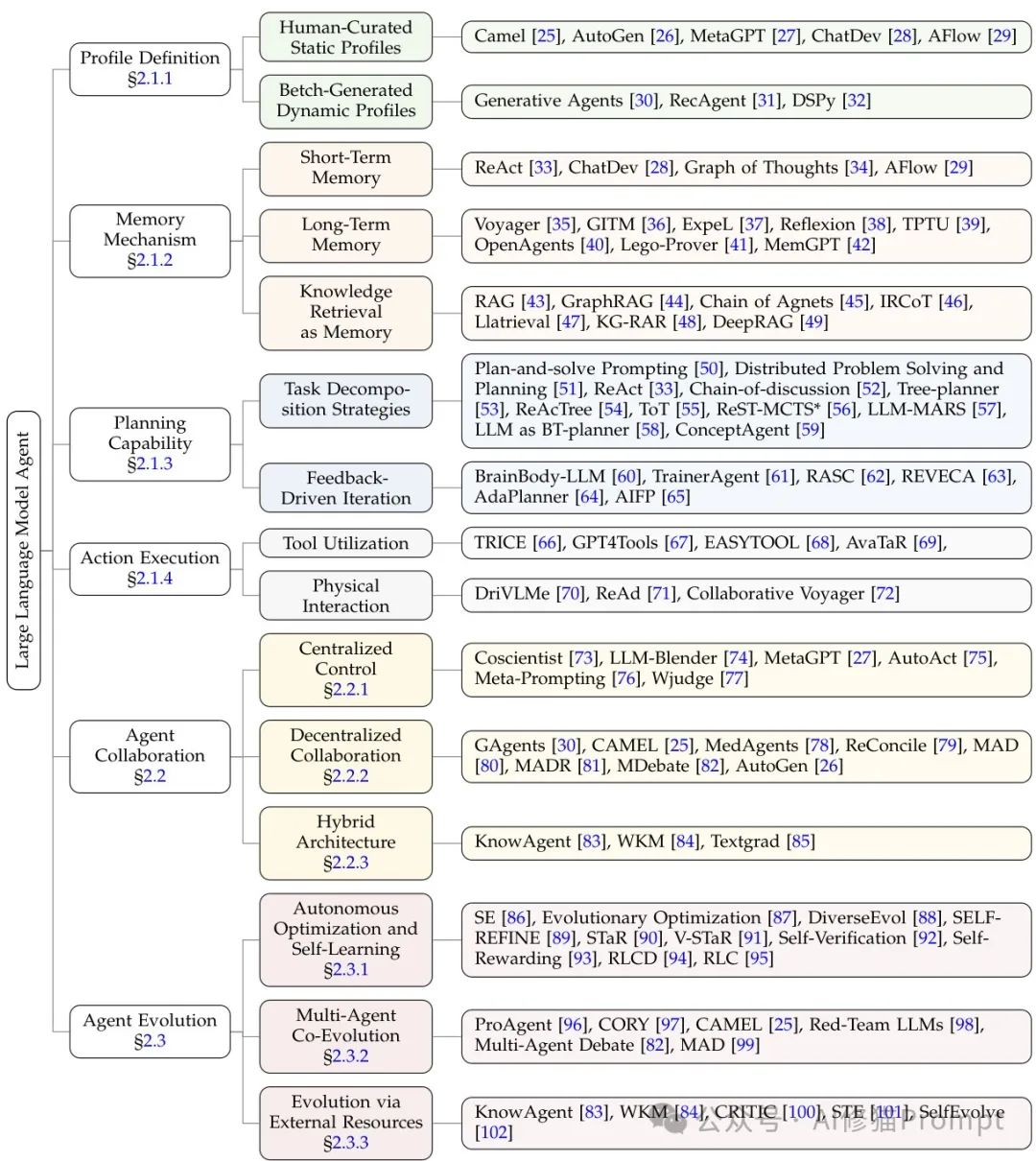Open citation [76] next to Meta-Prompting

click(626, 678)
